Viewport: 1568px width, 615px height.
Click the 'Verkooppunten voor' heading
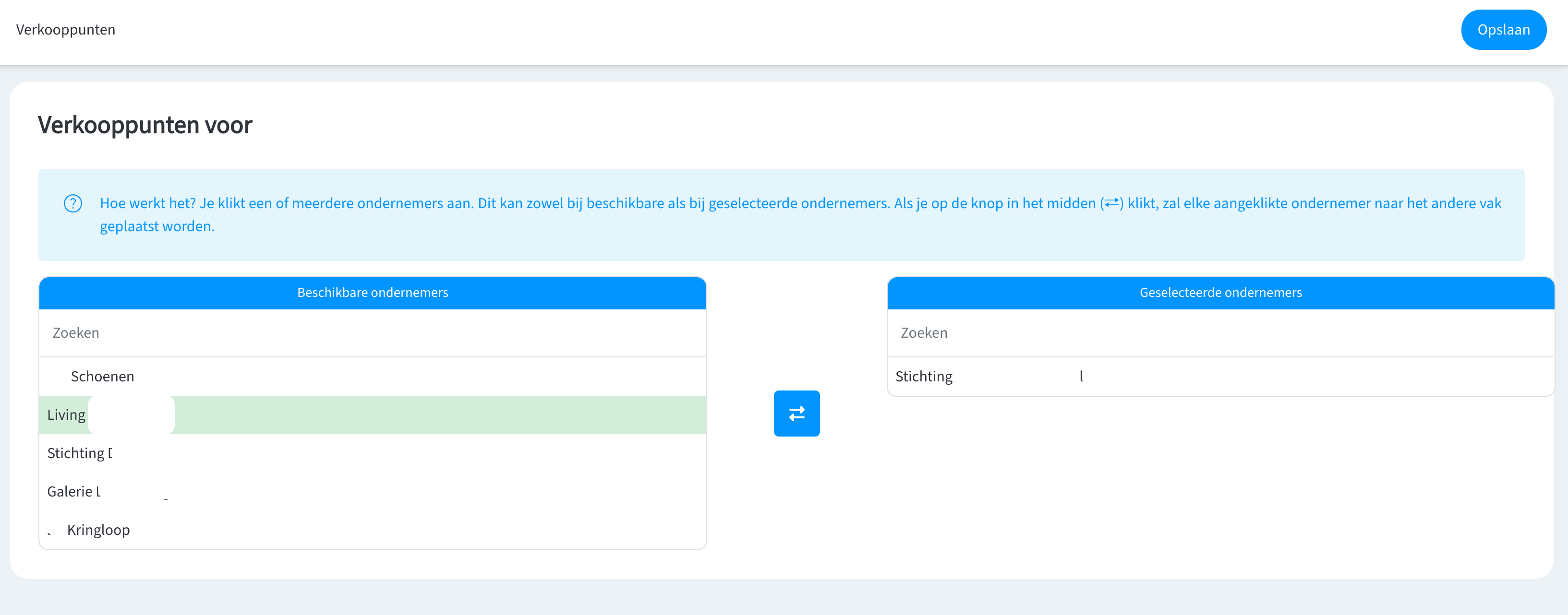pyautogui.click(x=145, y=125)
